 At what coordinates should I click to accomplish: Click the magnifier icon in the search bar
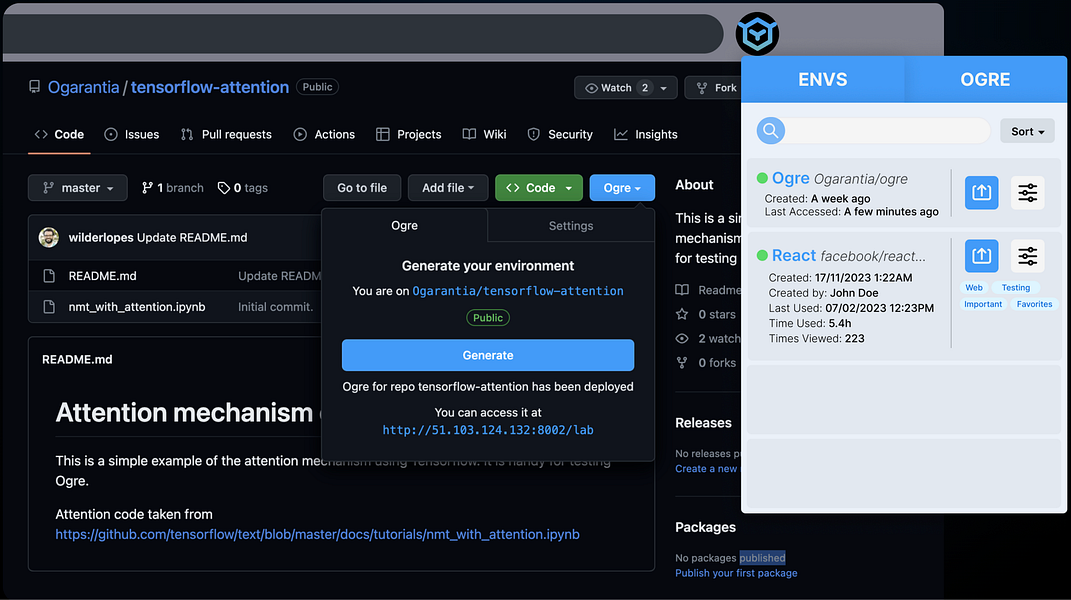point(770,130)
